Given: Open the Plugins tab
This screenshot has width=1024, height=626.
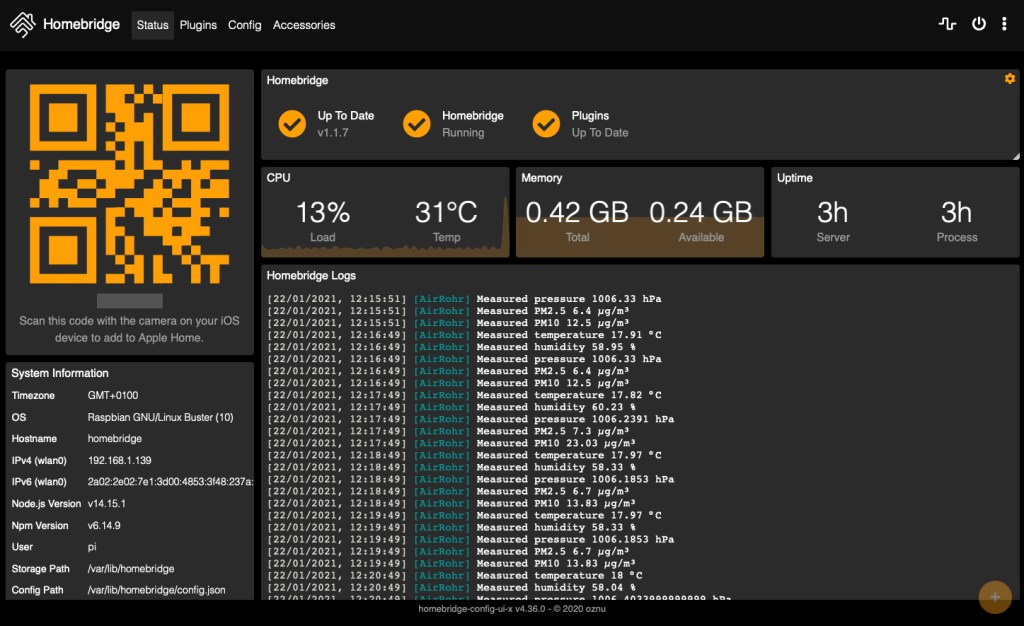Looking at the screenshot, I should point(198,25).
